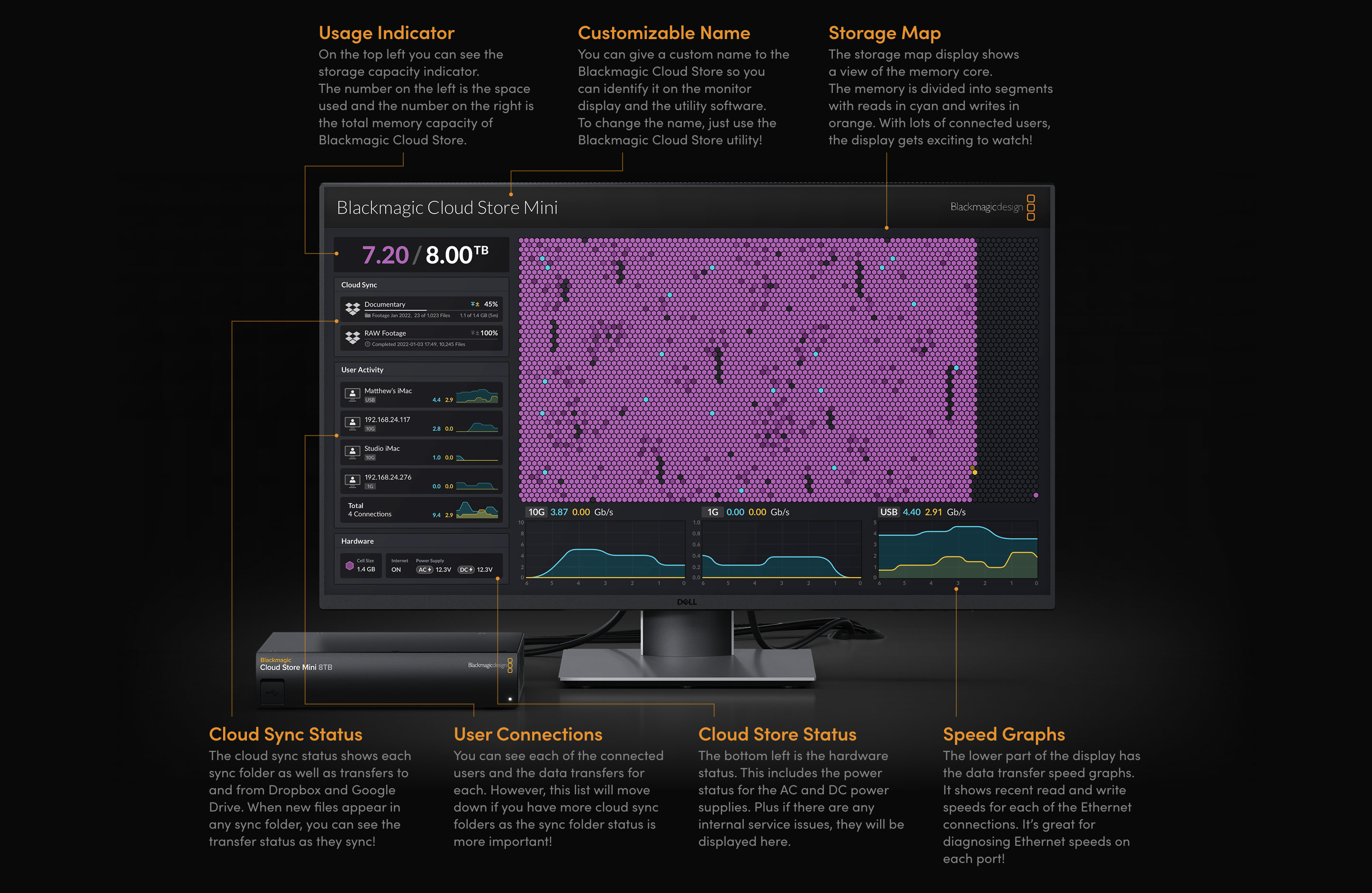The height and width of the screenshot is (893, 1372).
Task: Click the USB speed graph chart
Action: [958, 549]
